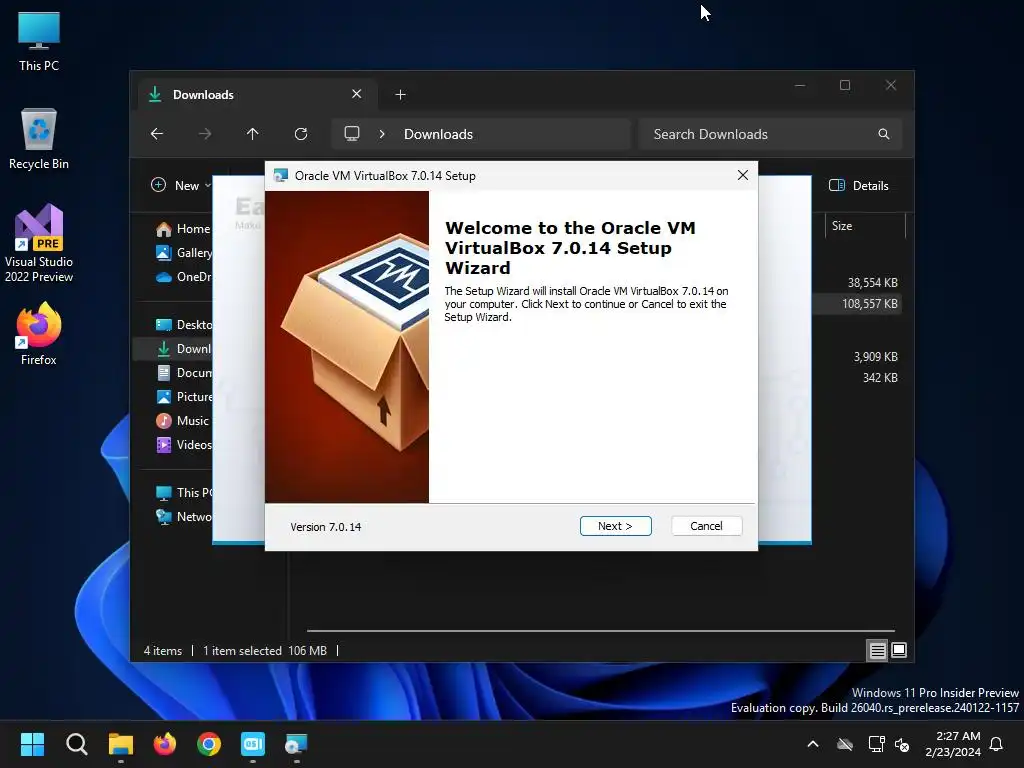Open Gallery in navigation pane
1024x768 pixels.
coord(184,253)
